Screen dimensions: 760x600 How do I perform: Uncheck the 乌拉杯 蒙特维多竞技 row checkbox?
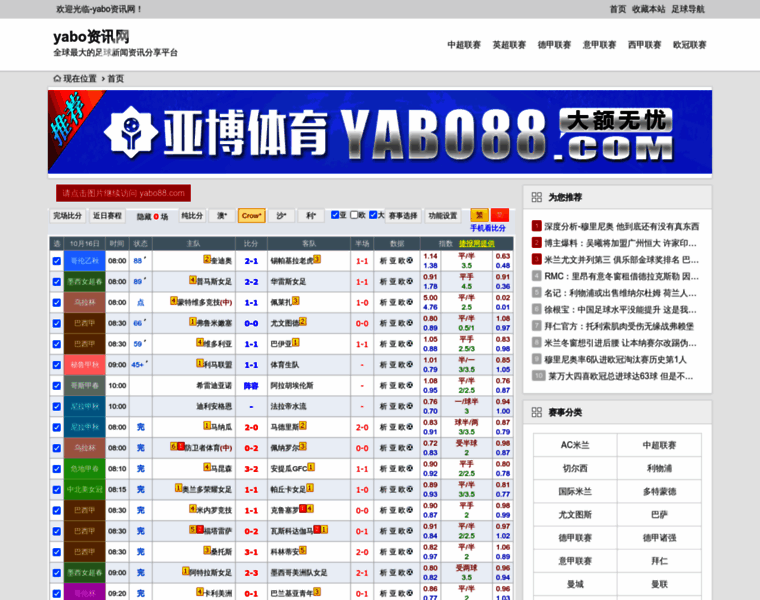(x=57, y=302)
